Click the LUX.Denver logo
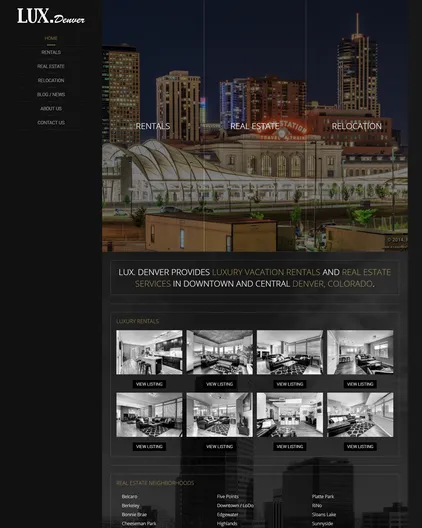The height and width of the screenshot is (528, 422). (51, 16)
